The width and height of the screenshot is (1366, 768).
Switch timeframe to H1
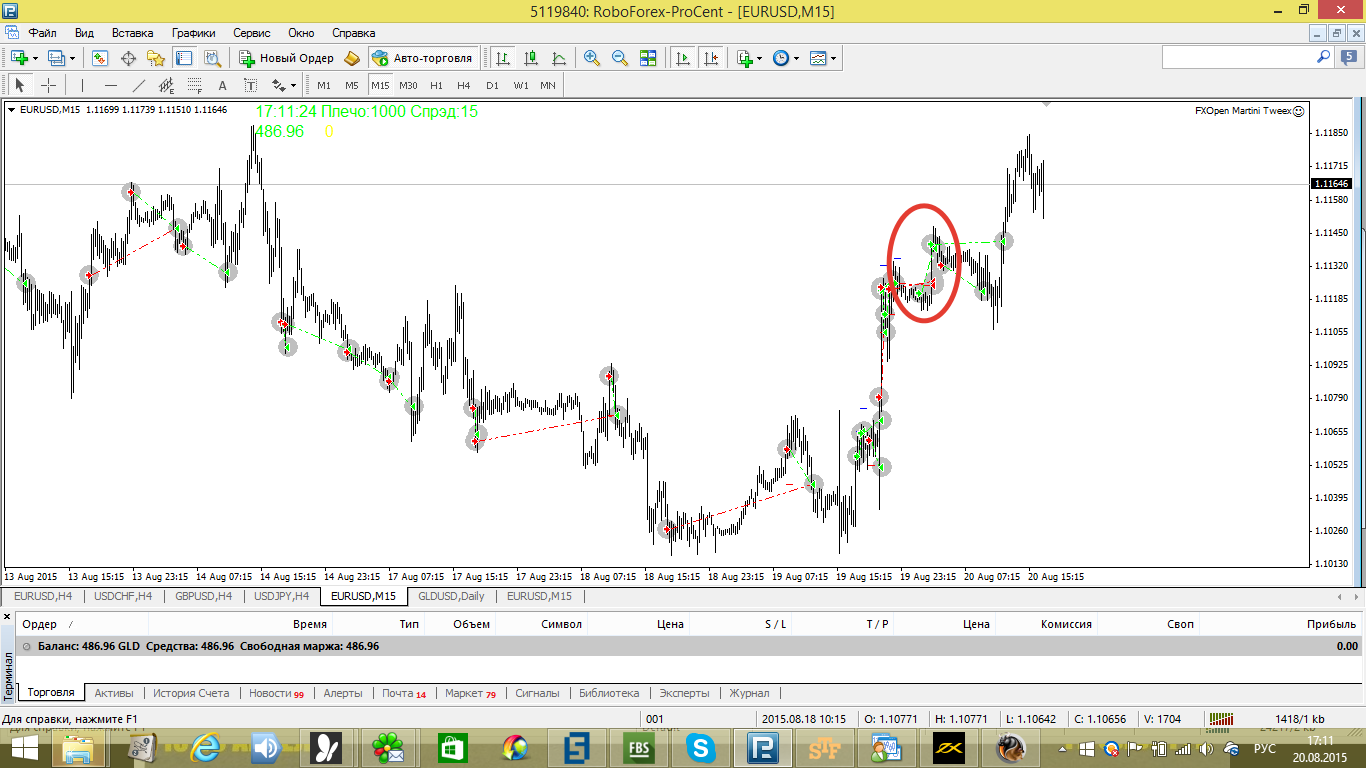(436, 85)
